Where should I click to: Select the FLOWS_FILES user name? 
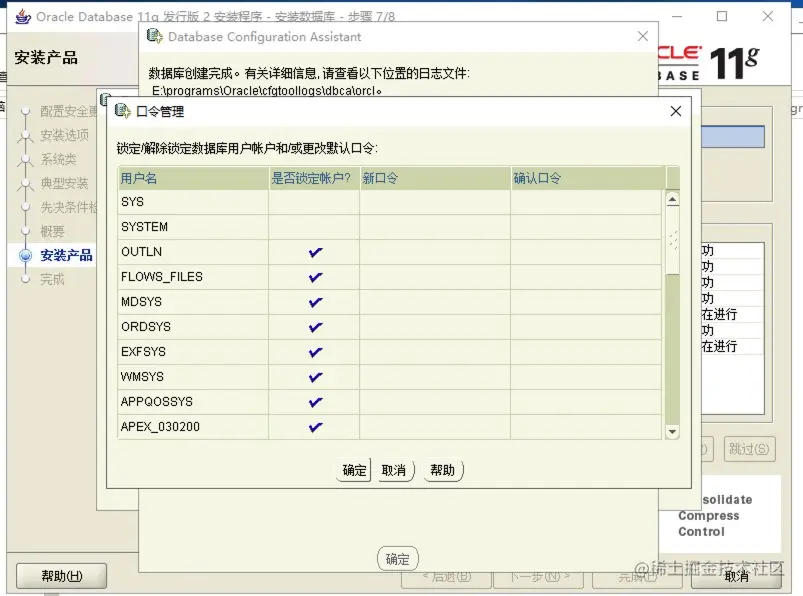pyautogui.click(x=162, y=277)
